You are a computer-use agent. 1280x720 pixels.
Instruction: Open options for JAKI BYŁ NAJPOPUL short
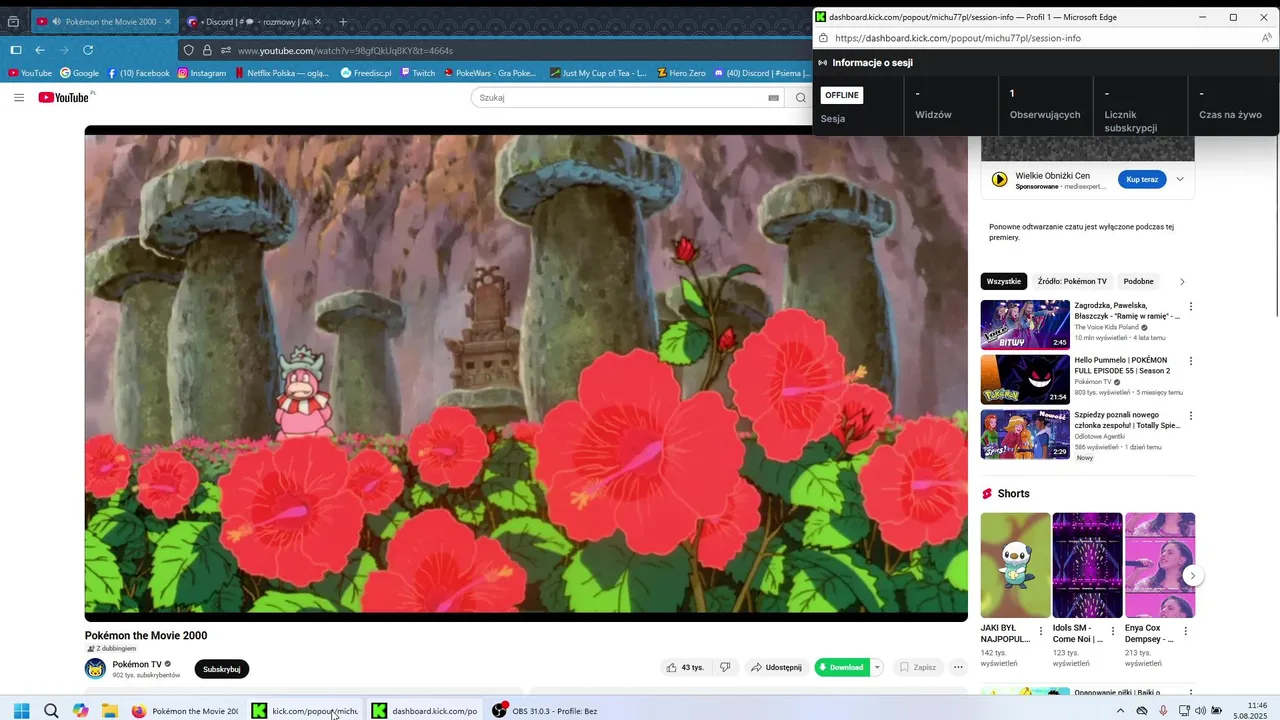tap(1041, 631)
